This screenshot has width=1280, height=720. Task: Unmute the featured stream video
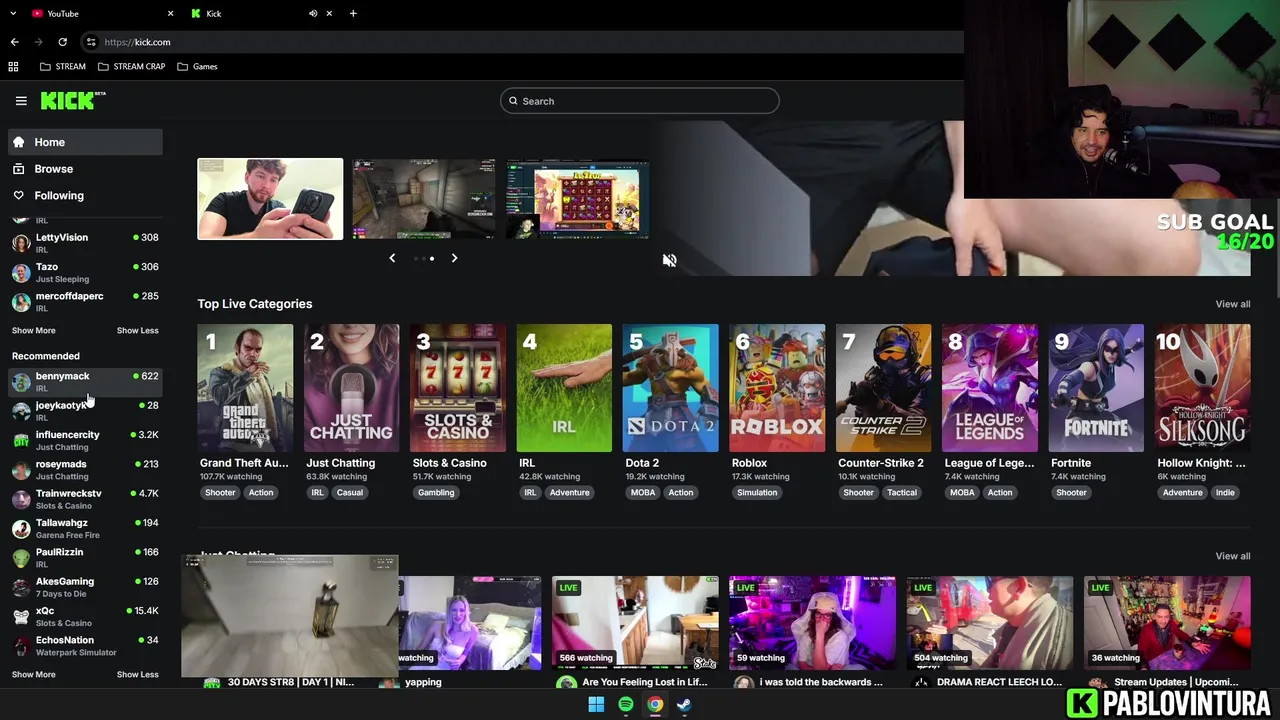pos(670,260)
